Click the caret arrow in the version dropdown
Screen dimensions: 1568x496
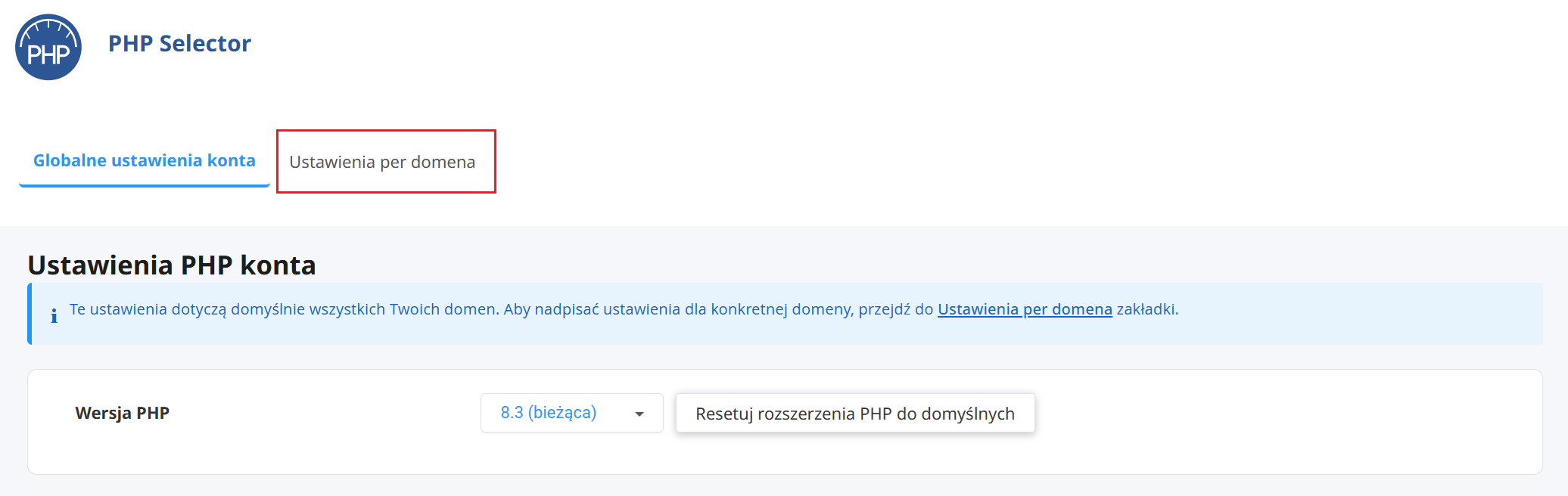pyautogui.click(x=639, y=414)
